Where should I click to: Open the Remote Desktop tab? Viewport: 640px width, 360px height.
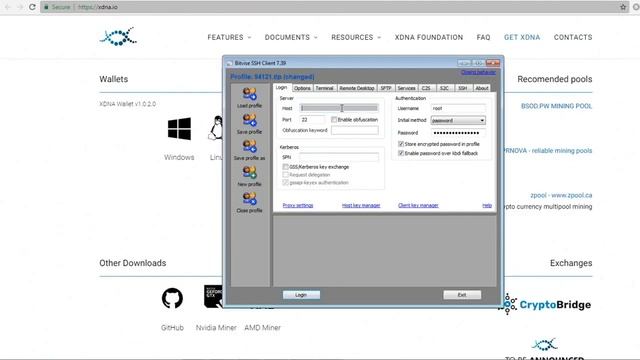pyautogui.click(x=357, y=88)
